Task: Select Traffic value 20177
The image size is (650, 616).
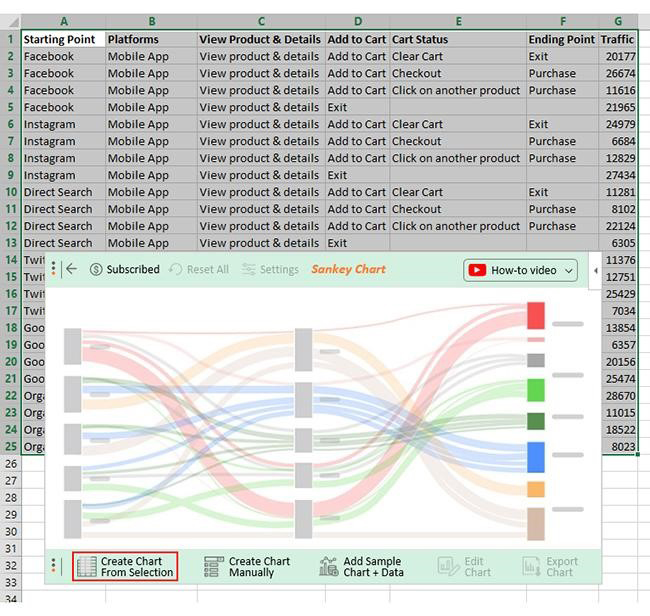Action: 618,56
